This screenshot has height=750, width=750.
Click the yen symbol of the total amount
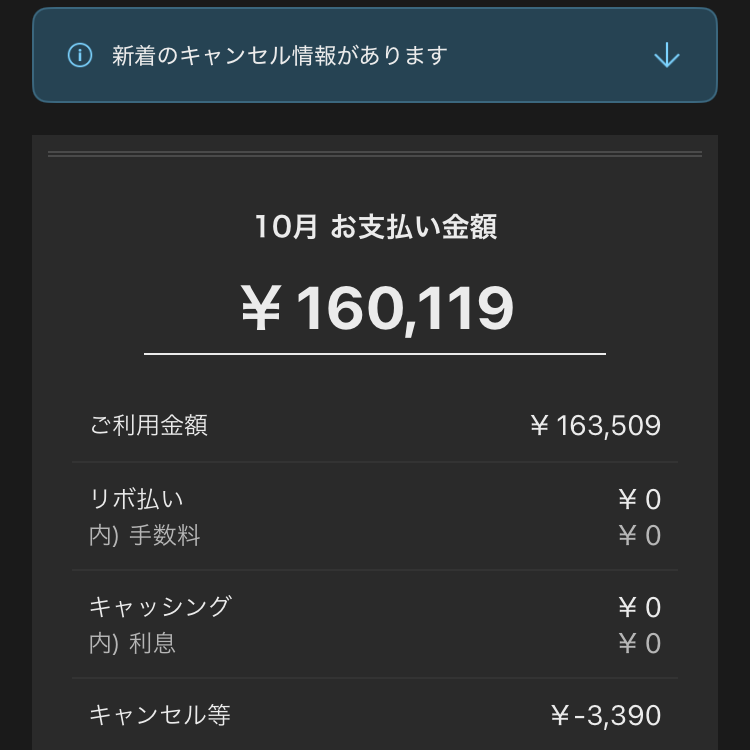click(x=260, y=309)
